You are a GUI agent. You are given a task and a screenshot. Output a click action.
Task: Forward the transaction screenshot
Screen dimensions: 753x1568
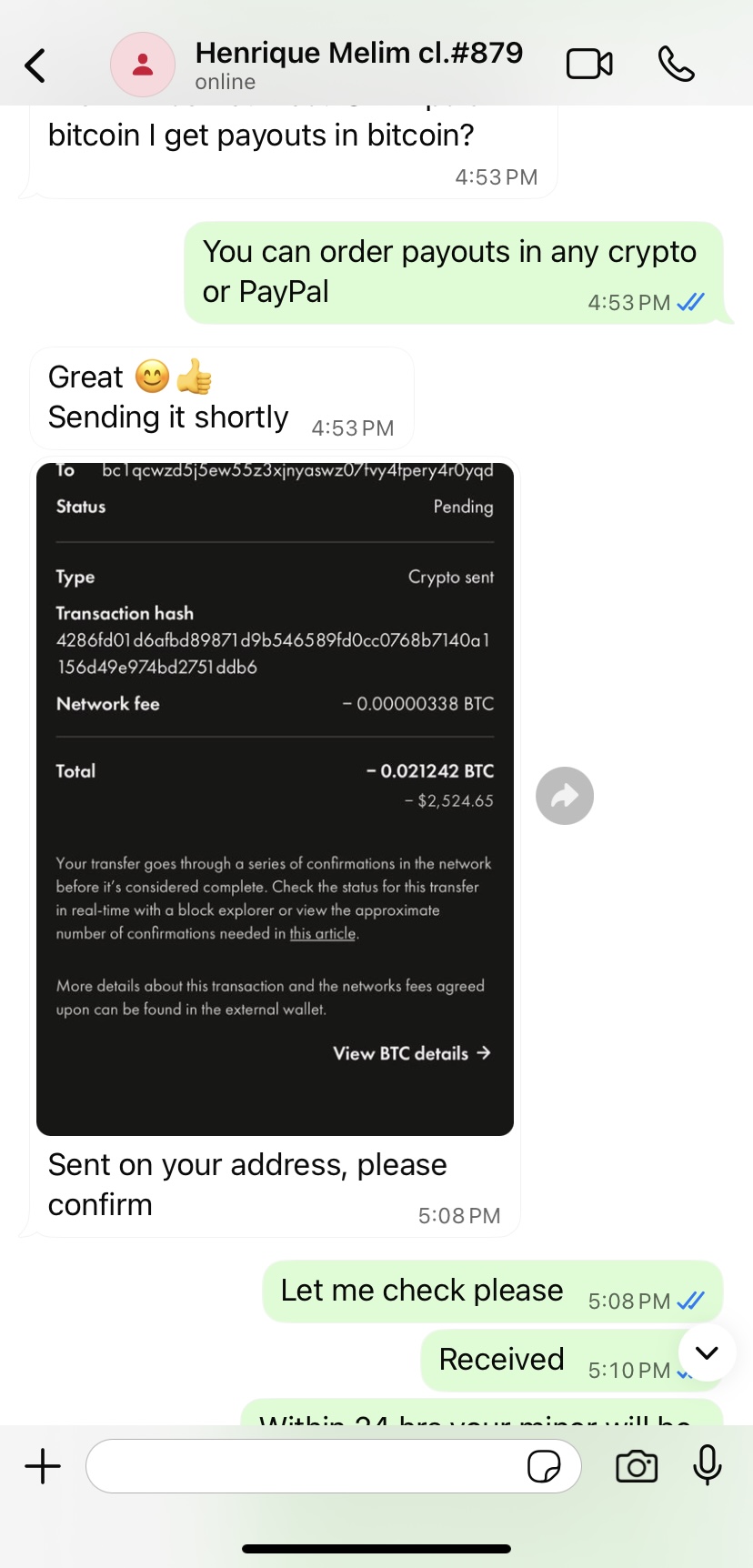[x=565, y=797]
